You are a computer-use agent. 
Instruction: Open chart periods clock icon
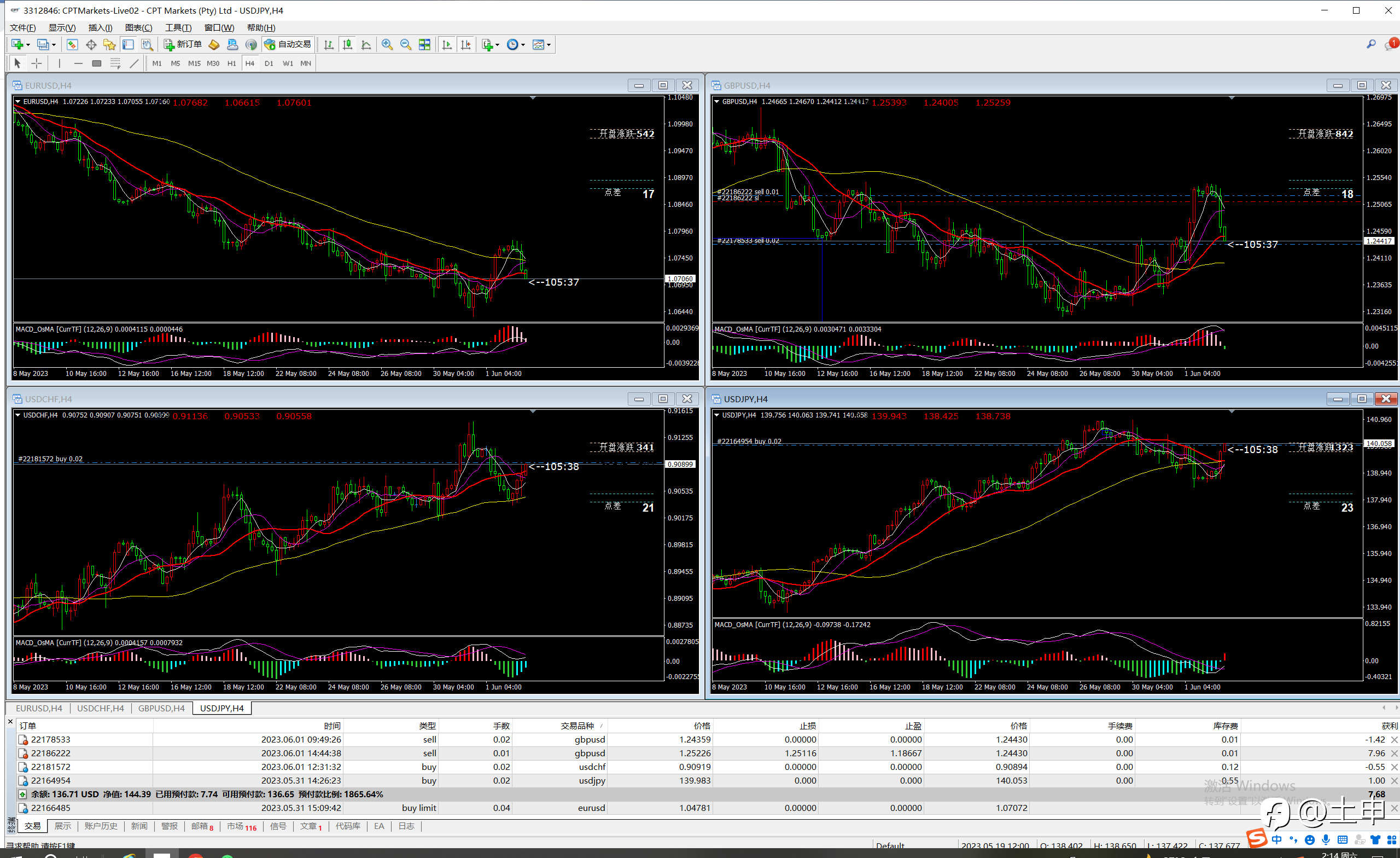click(512, 44)
